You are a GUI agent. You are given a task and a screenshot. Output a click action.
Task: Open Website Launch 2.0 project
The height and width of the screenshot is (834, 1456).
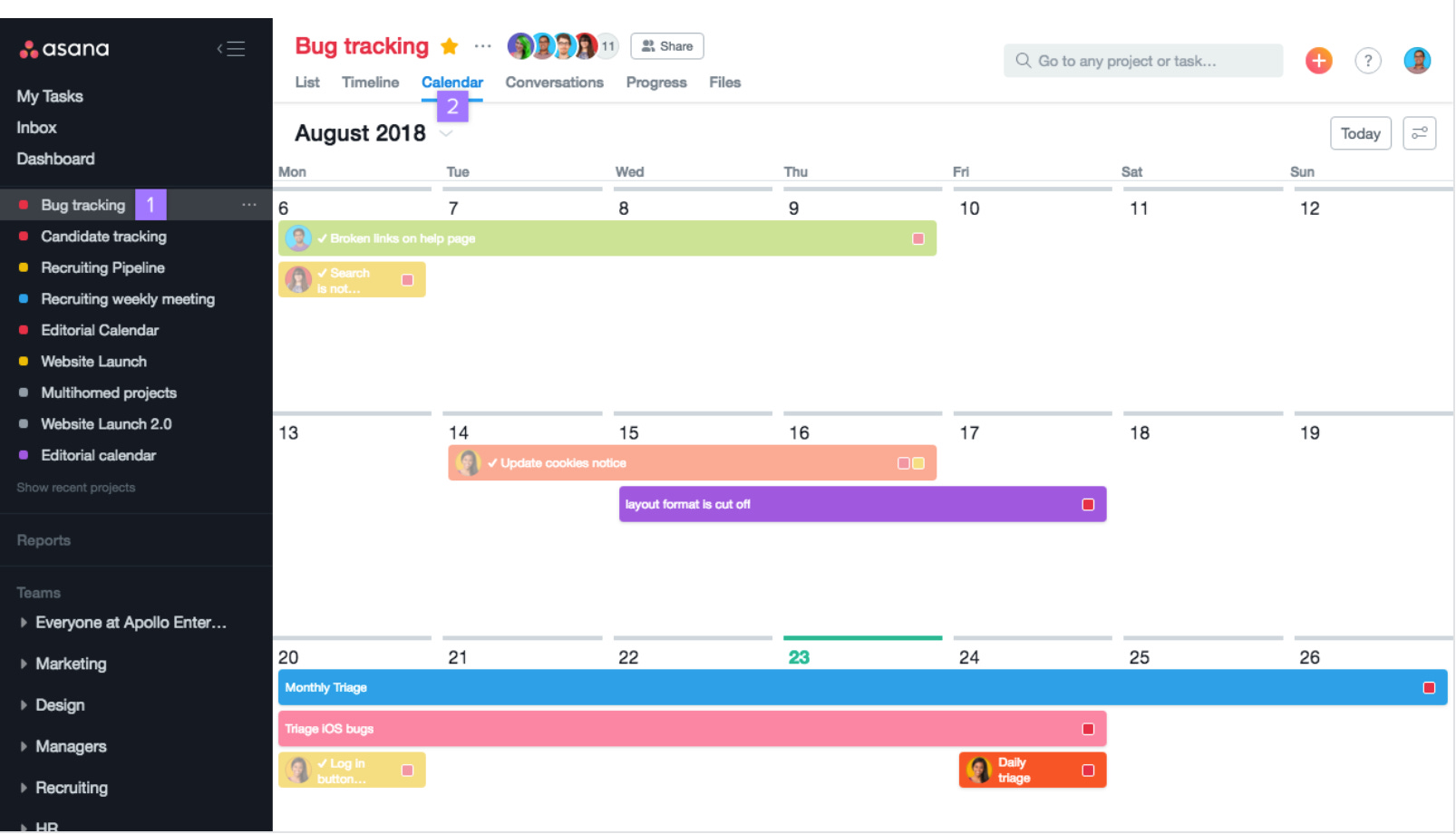[x=106, y=424]
